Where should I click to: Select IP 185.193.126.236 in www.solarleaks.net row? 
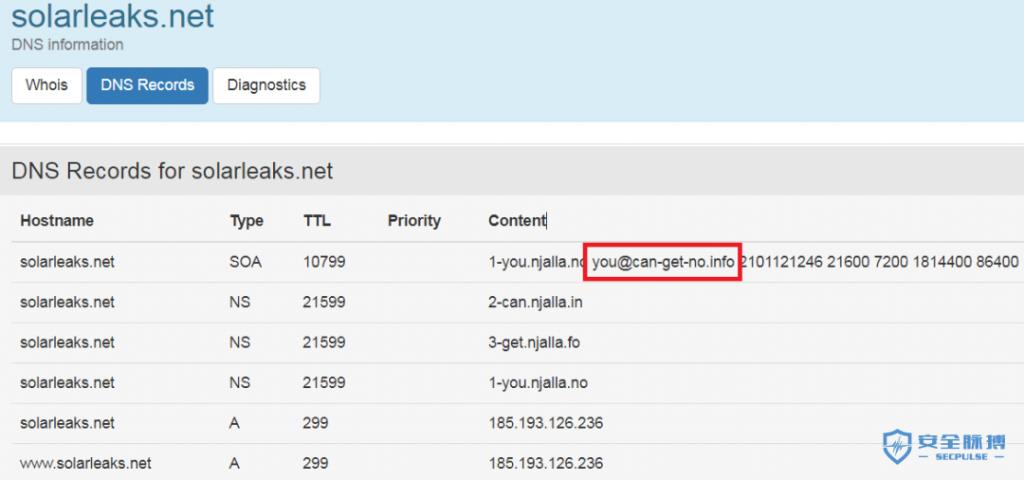[x=545, y=464]
